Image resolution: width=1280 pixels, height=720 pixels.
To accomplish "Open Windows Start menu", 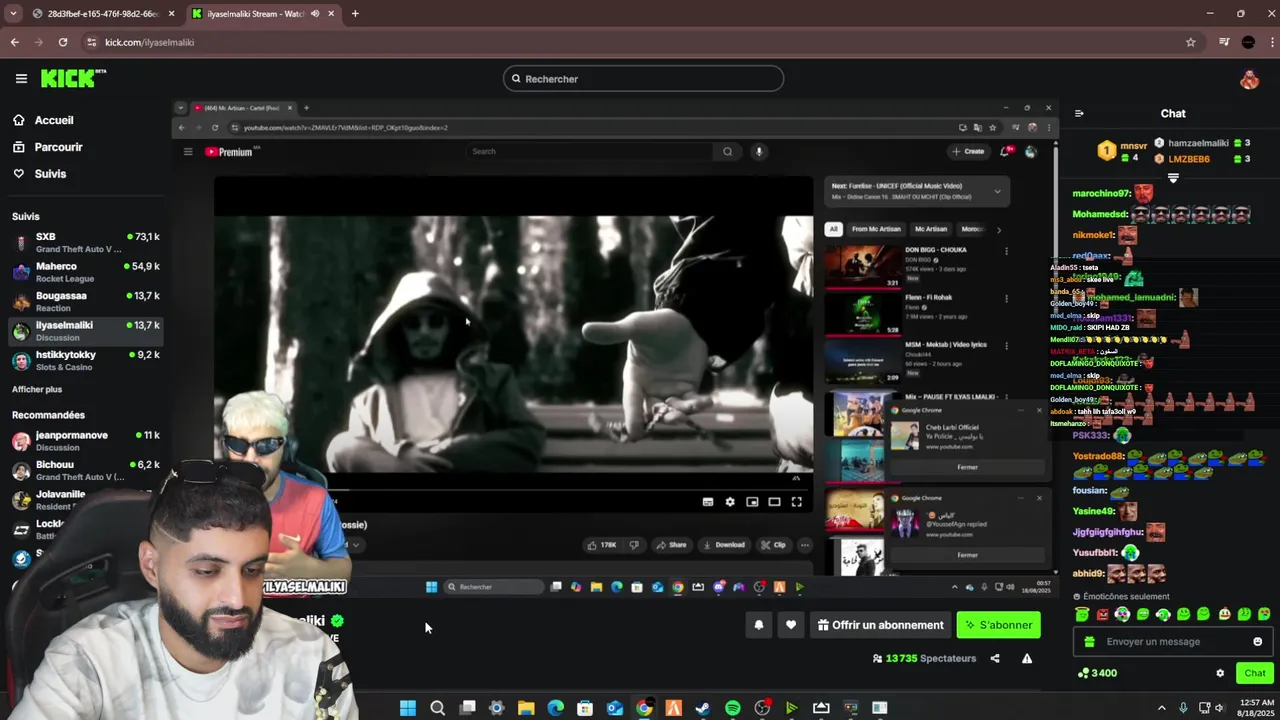I will pyautogui.click(x=408, y=708).
